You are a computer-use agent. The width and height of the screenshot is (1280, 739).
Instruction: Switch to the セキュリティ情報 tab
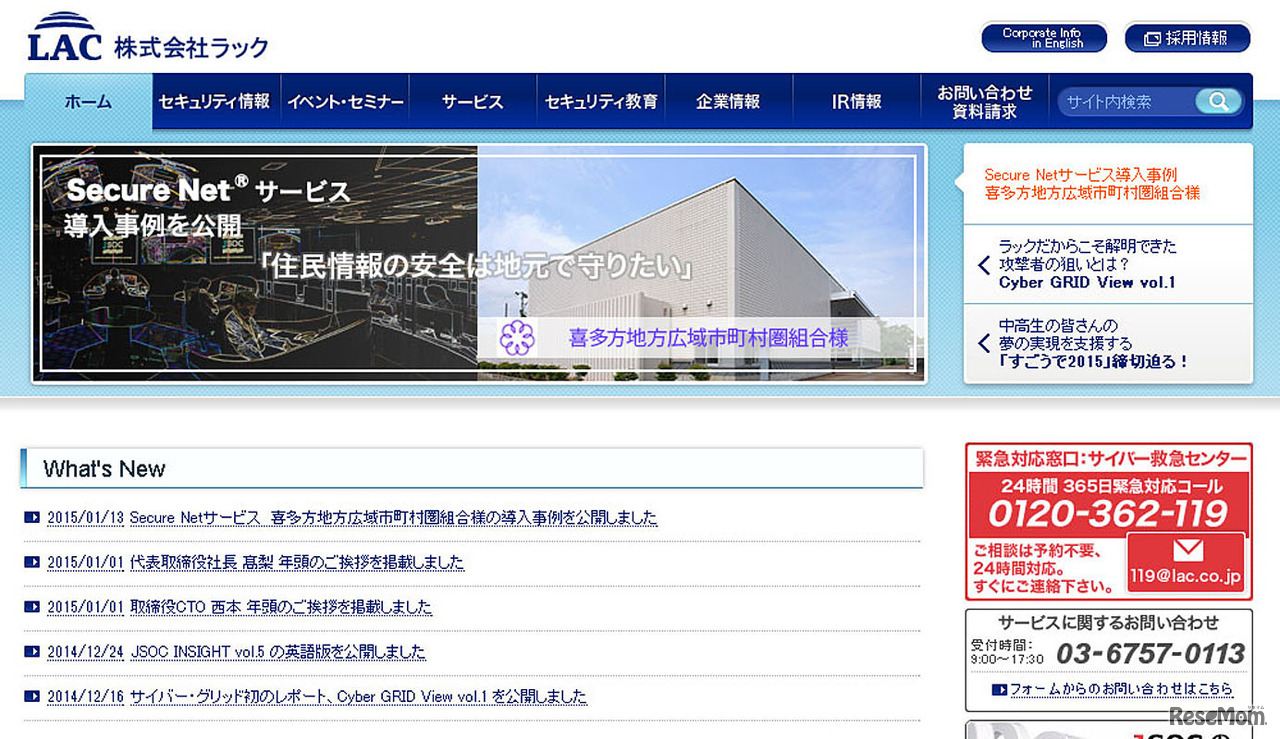click(x=216, y=100)
